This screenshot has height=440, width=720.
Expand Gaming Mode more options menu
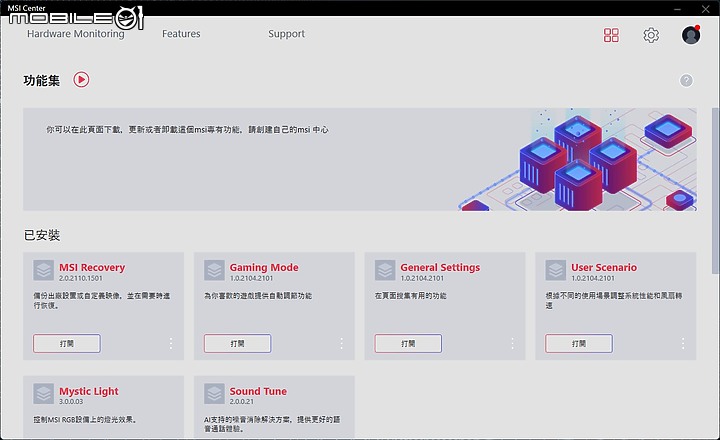(x=342, y=343)
